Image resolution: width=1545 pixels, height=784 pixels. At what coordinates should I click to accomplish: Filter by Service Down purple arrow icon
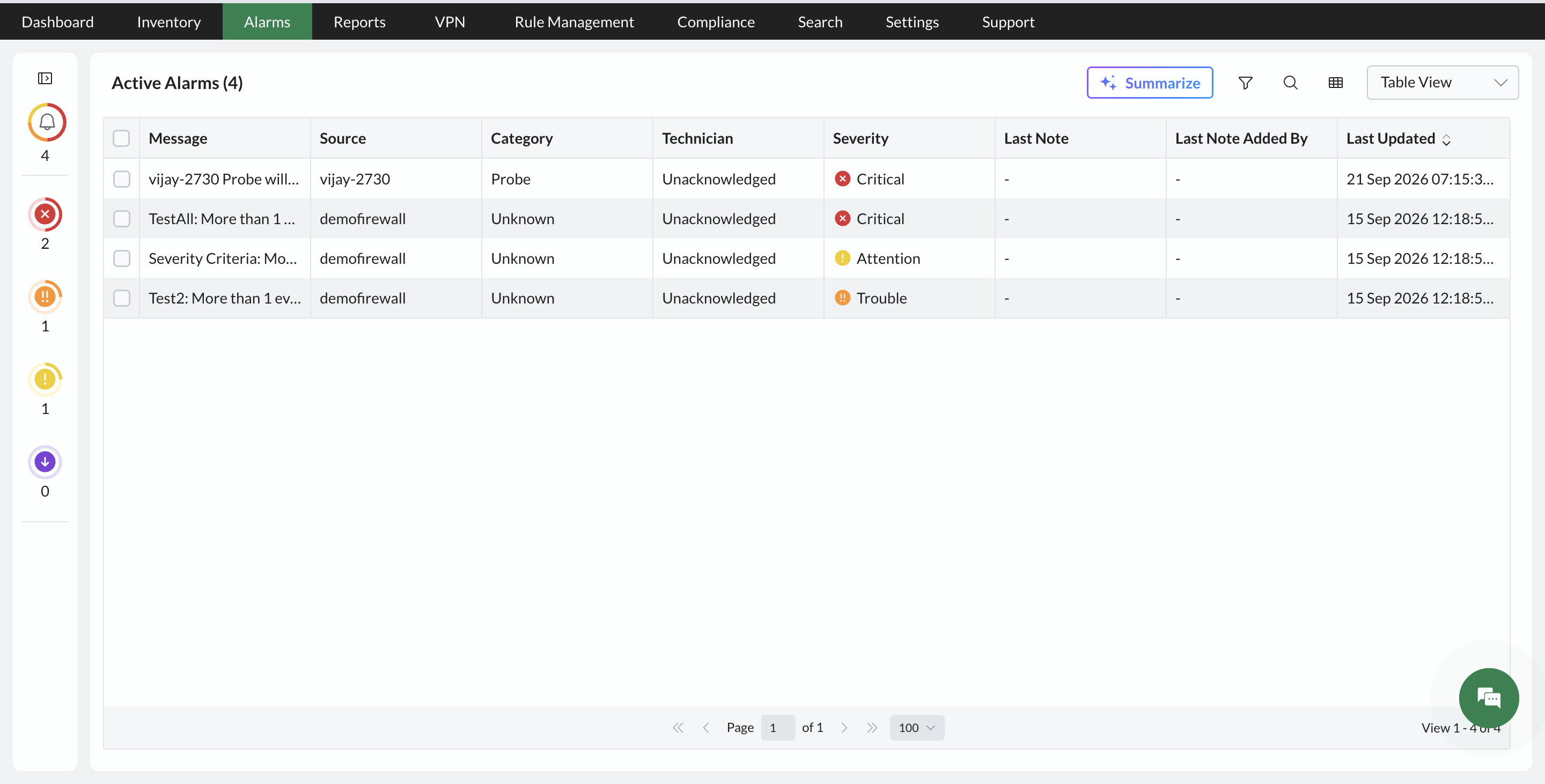click(x=45, y=462)
